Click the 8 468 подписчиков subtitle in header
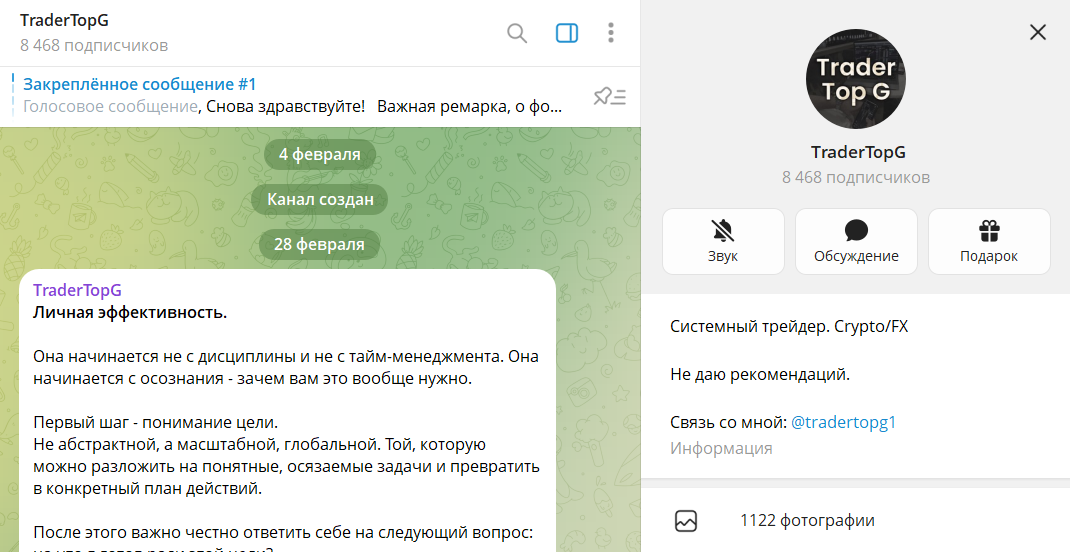The height and width of the screenshot is (552, 1070). pyautogui.click(x=94, y=46)
